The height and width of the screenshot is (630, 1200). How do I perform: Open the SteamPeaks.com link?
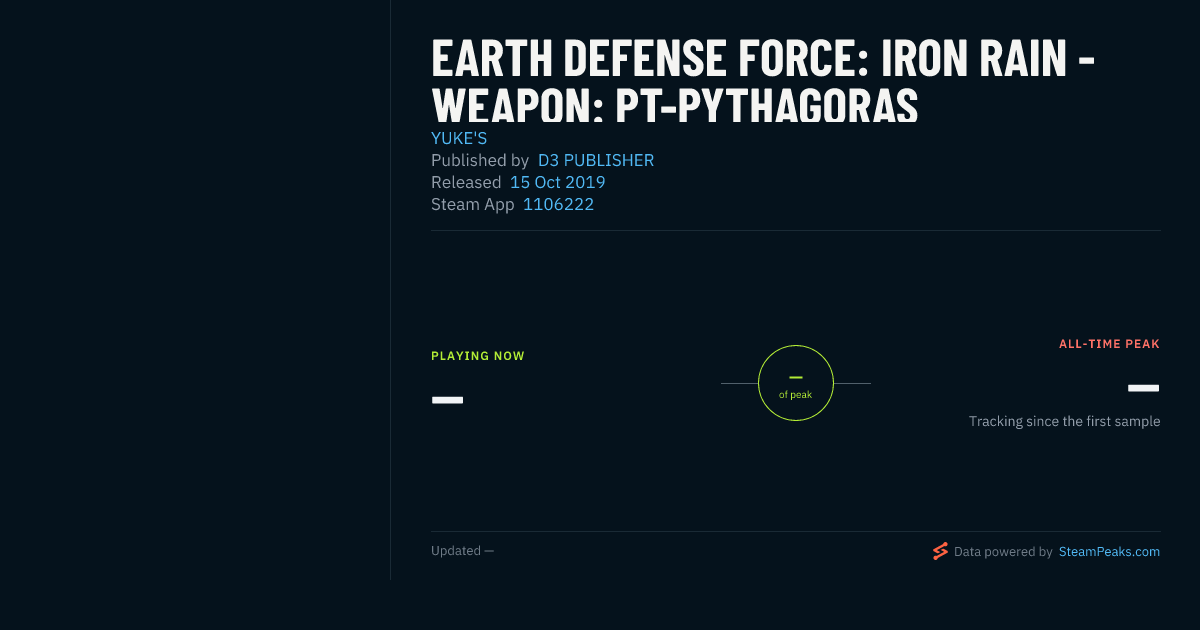pos(1109,551)
